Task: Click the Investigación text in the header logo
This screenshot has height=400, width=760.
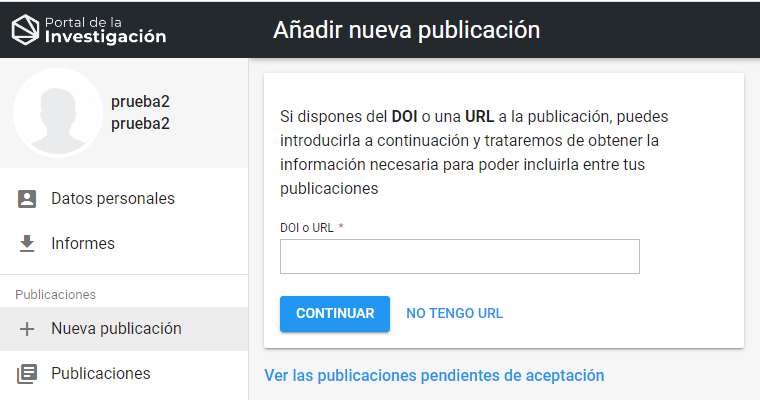Action: pyautogui.click(x=105, y=37)
